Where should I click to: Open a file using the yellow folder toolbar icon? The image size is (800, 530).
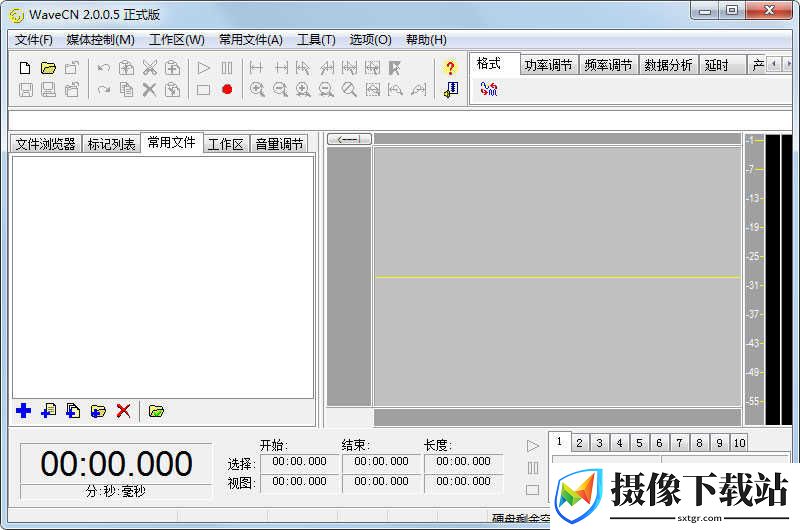pos(48,68)
